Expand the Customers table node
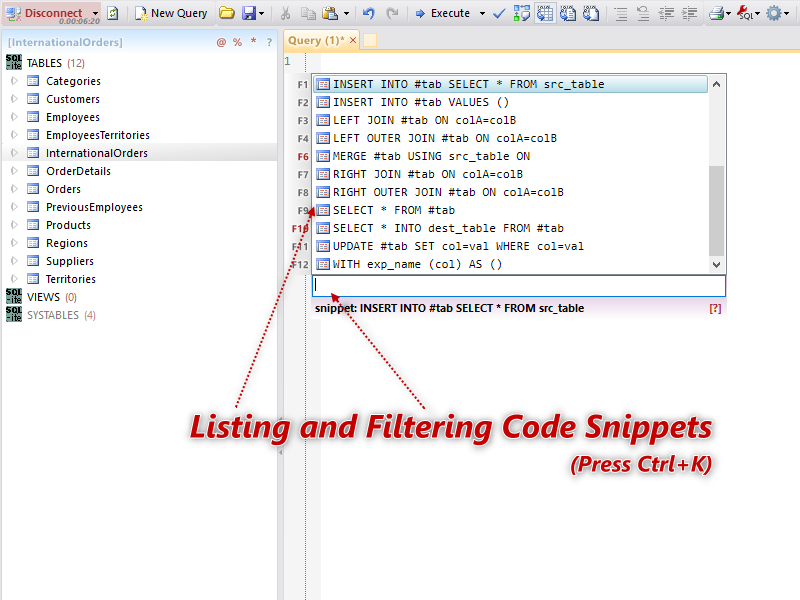Screen dimensions: 800x600 click(x=14, y=98)
